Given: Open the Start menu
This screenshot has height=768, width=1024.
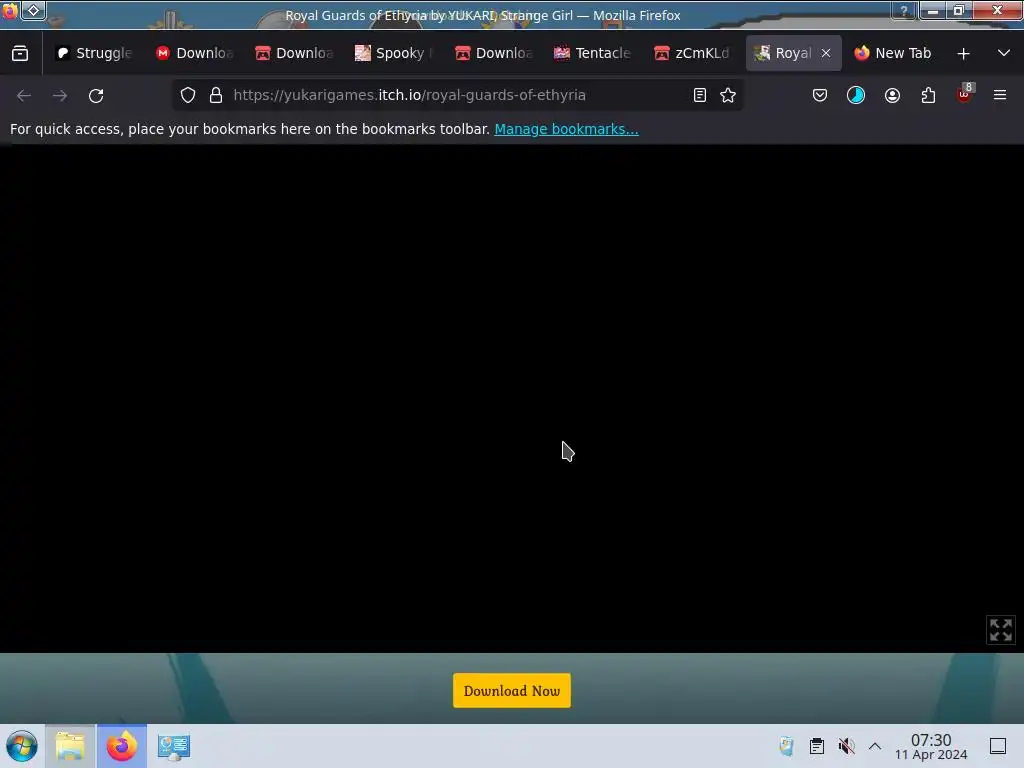Looking at the screenshot, I should (x=22, y=746).
